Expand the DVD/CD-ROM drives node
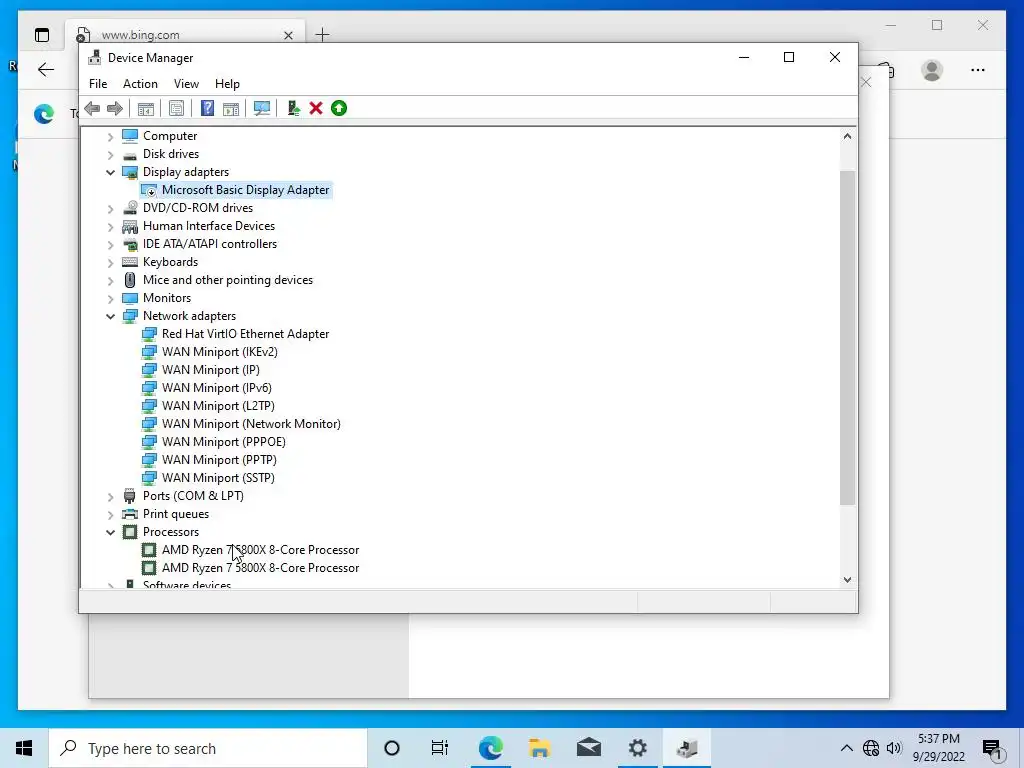The height and width of the screenshot is (768, 1024). (x=110, y=209)
